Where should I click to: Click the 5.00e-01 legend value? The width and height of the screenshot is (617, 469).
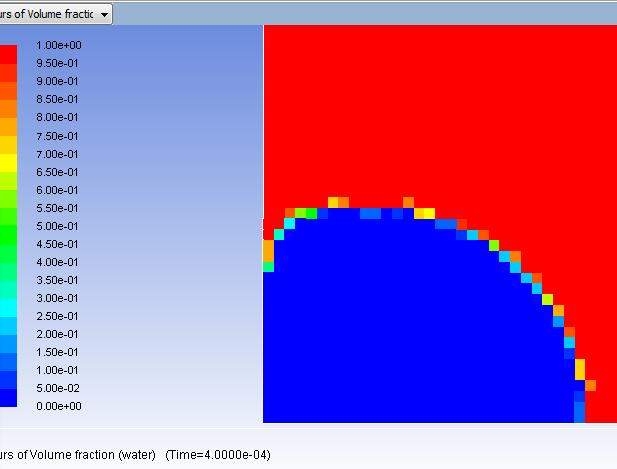click(x=57, y=227)
